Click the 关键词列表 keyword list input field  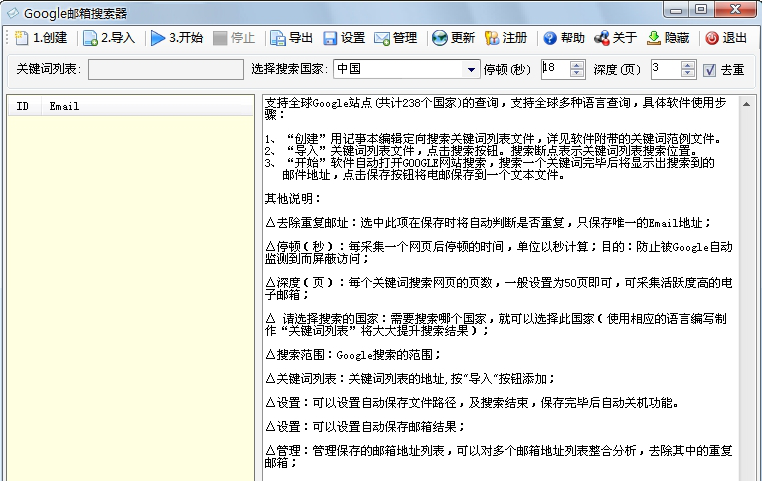tap(166, 69)
